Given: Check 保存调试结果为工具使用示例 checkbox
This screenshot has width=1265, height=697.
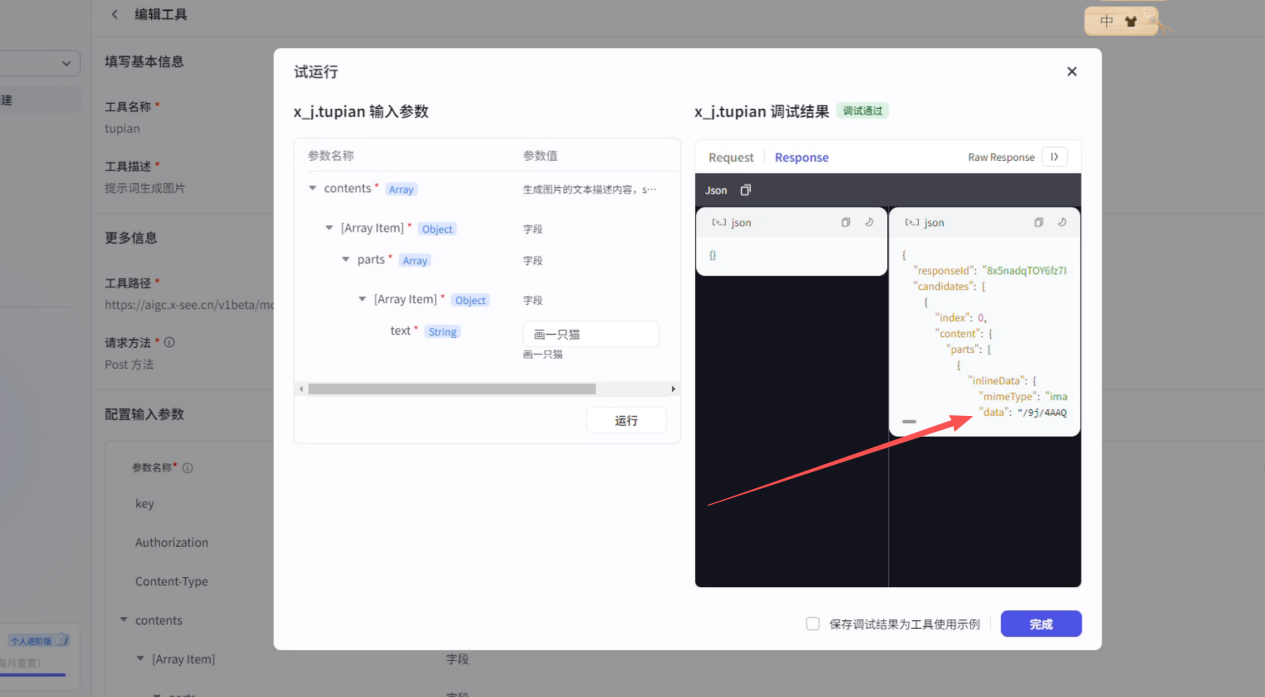Looking at the screenshot, I should tap(813, 624).
